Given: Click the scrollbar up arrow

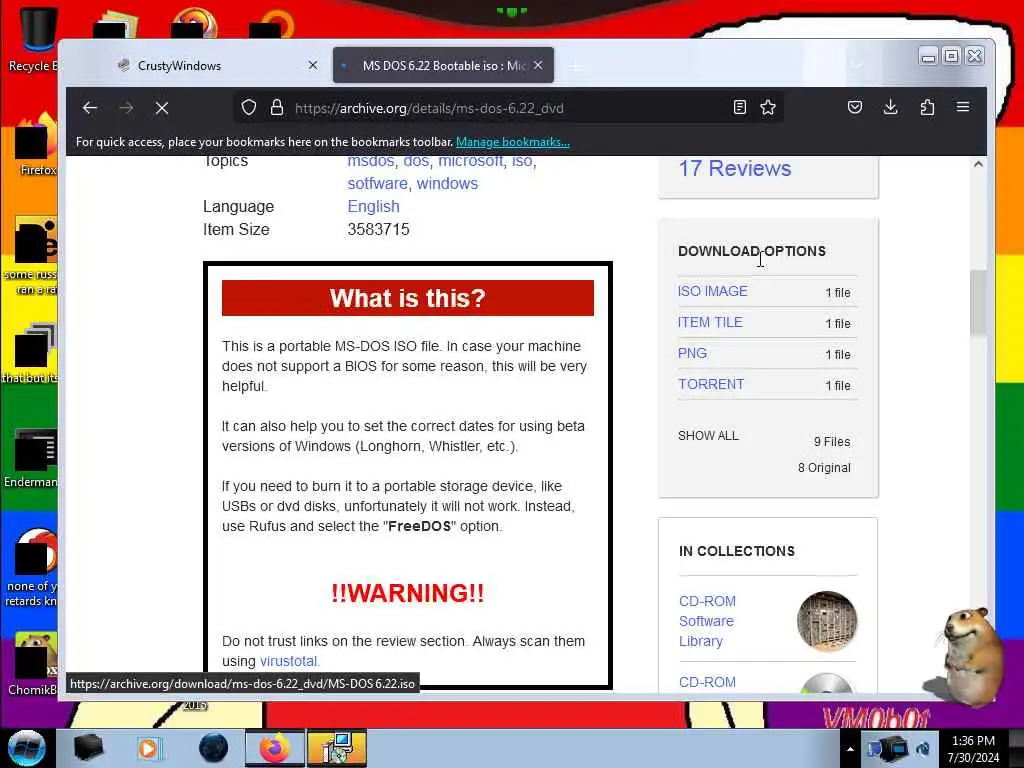Looking at the screenshot, I should pyautogui.click(x=978, y=164).
